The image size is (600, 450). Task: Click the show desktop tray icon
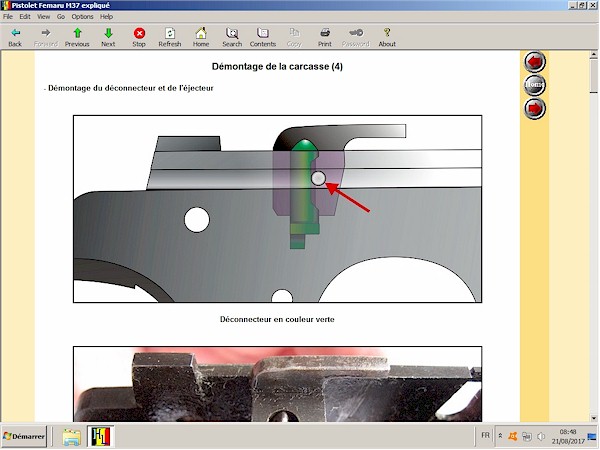coord(592,436)
